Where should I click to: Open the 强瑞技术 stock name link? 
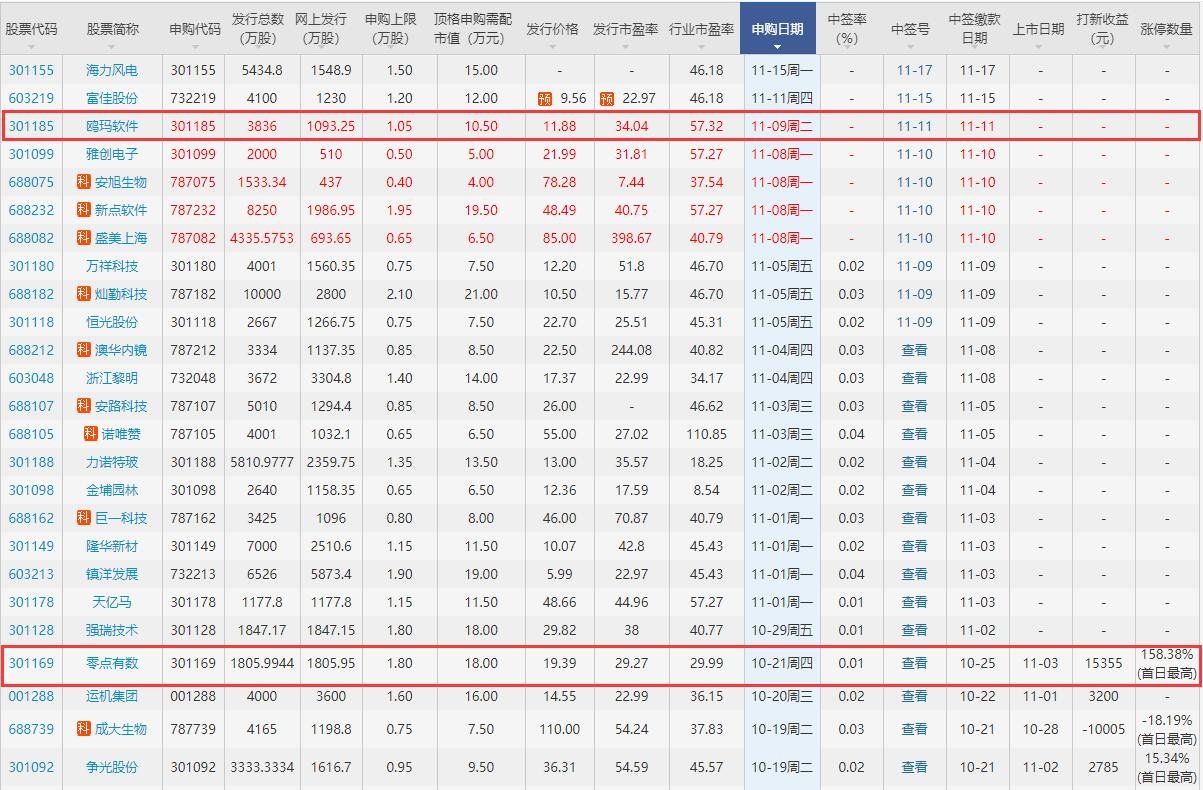click(x=112, y=630)
